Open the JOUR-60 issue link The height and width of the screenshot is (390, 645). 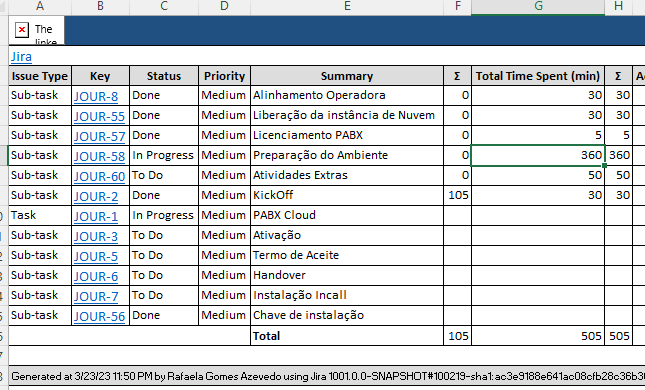(99, 176)
